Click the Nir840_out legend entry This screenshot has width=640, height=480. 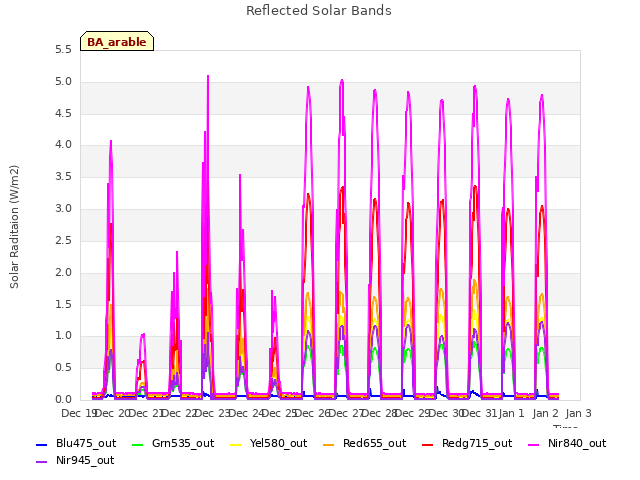(x=567, y=443)
